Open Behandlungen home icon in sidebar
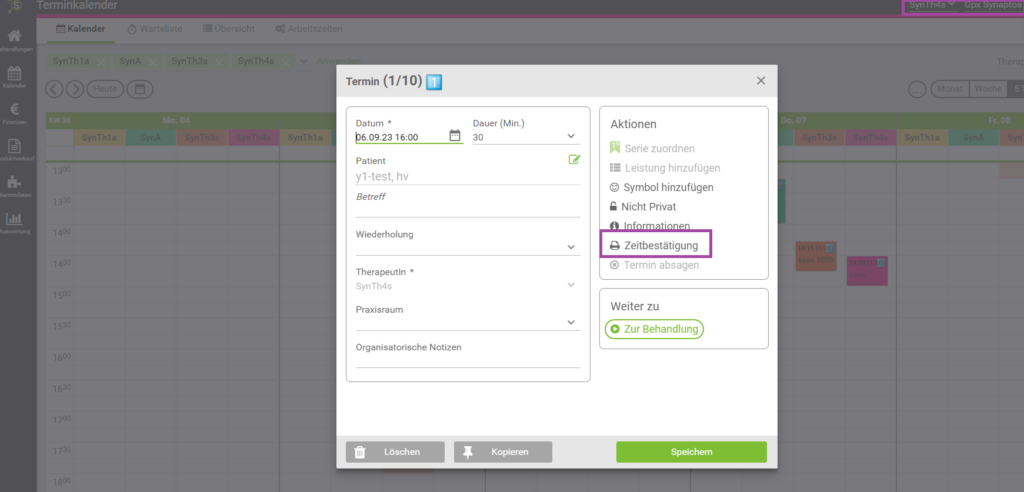This screenshot has height=492, width=1024. point(14,37)
